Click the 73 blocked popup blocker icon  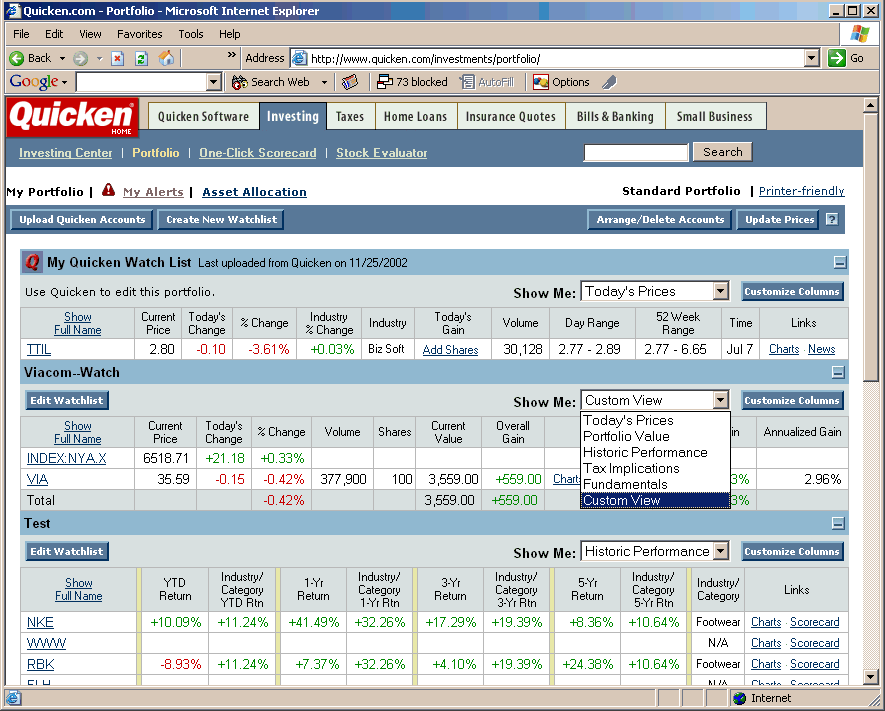click(x=384, y=82)
